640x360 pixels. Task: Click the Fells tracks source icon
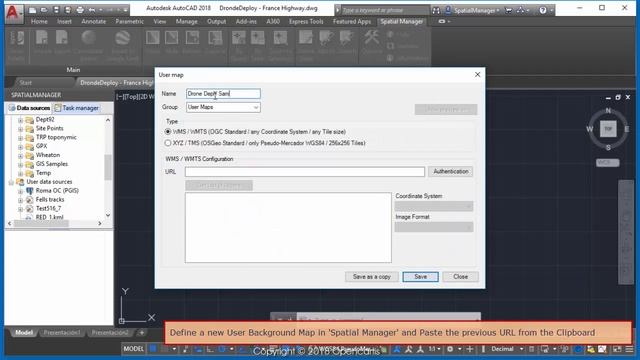tap(29, 200)
